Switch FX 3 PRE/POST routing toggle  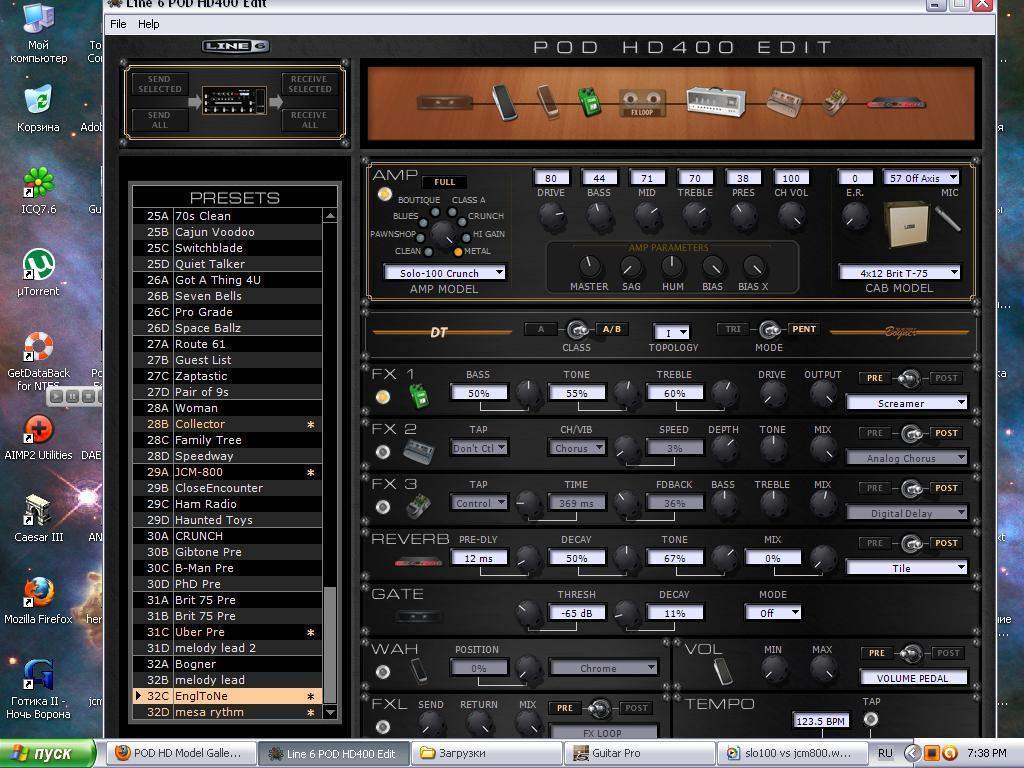pyautogui.click(x=909, y=488)
